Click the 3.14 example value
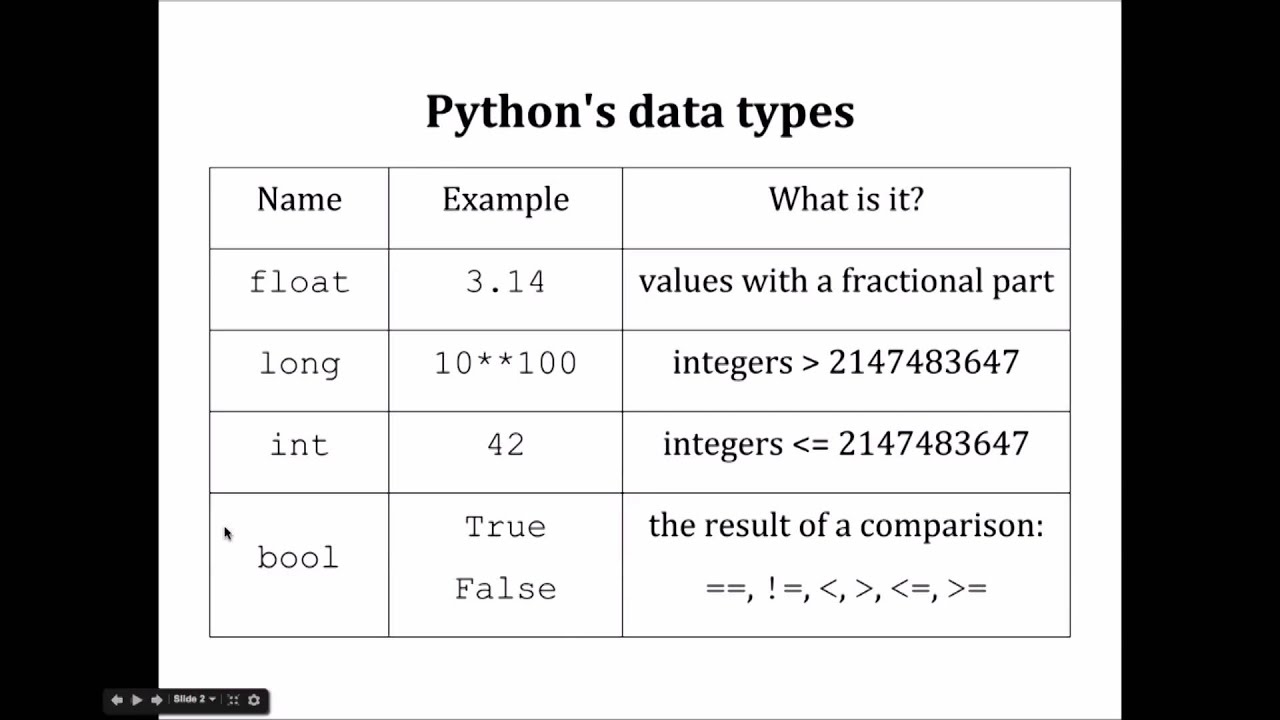This screenshot has height=720, width=1280. [x=505, y=282]
